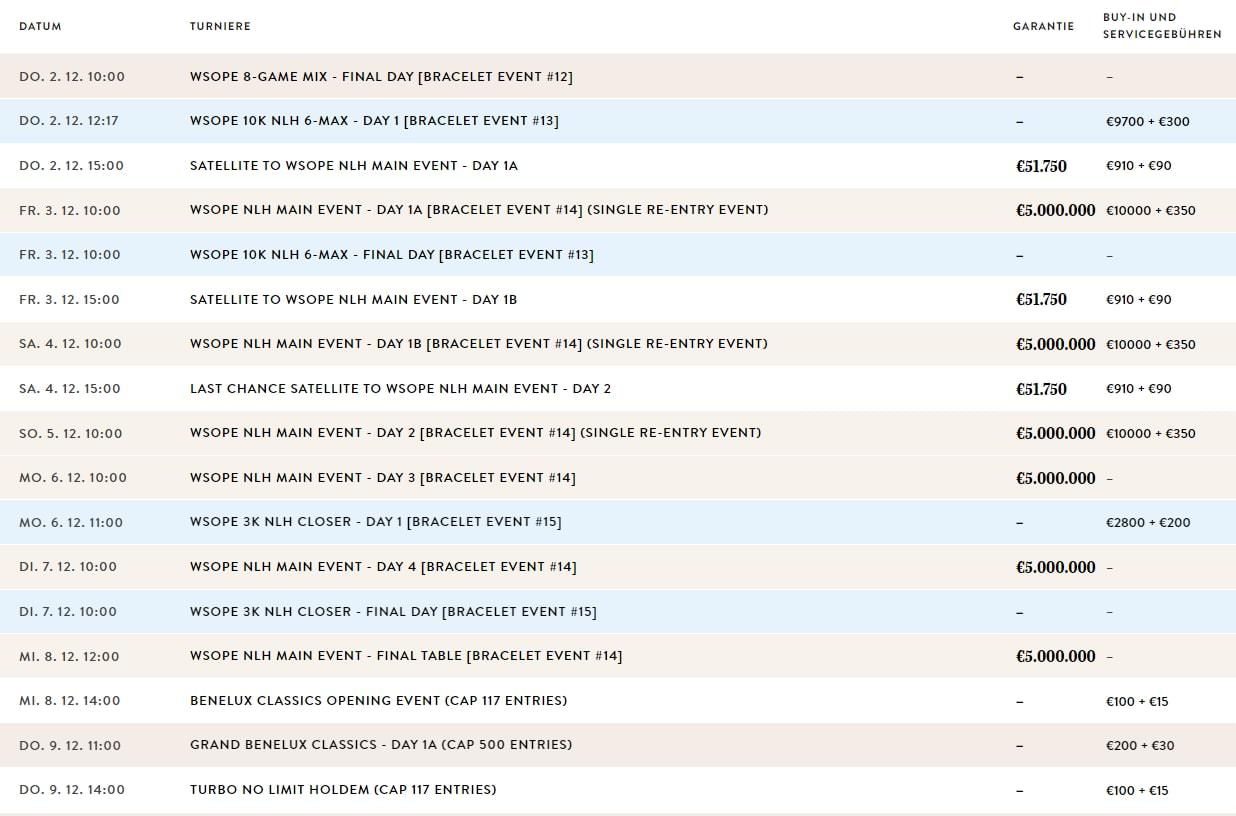This screenshot has width=1236, height=816.
Task: Click buy-in €200 + €30
Action: (1140, 746)
